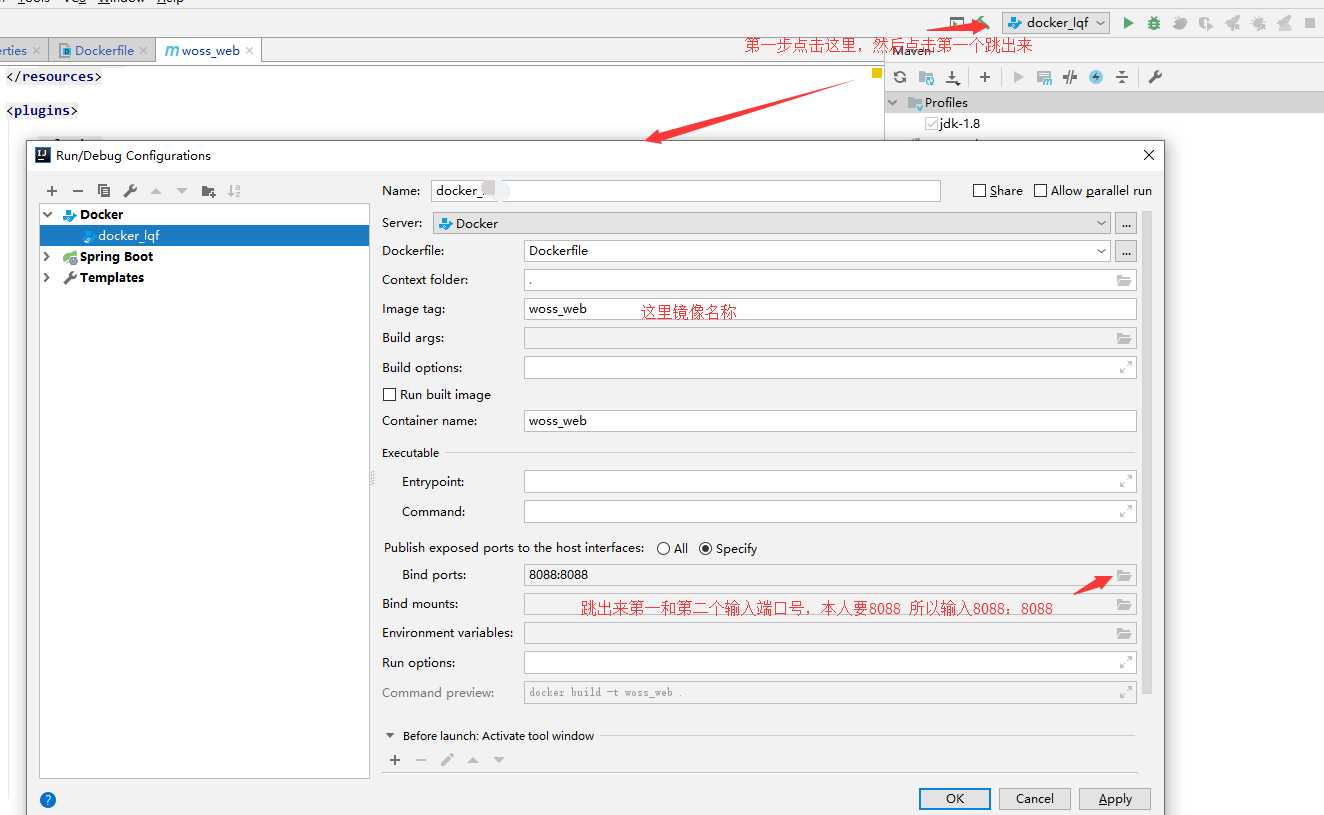Add Maven project with plus icon
Screen dimensions: 1324x815
click(x=985, y=77)
